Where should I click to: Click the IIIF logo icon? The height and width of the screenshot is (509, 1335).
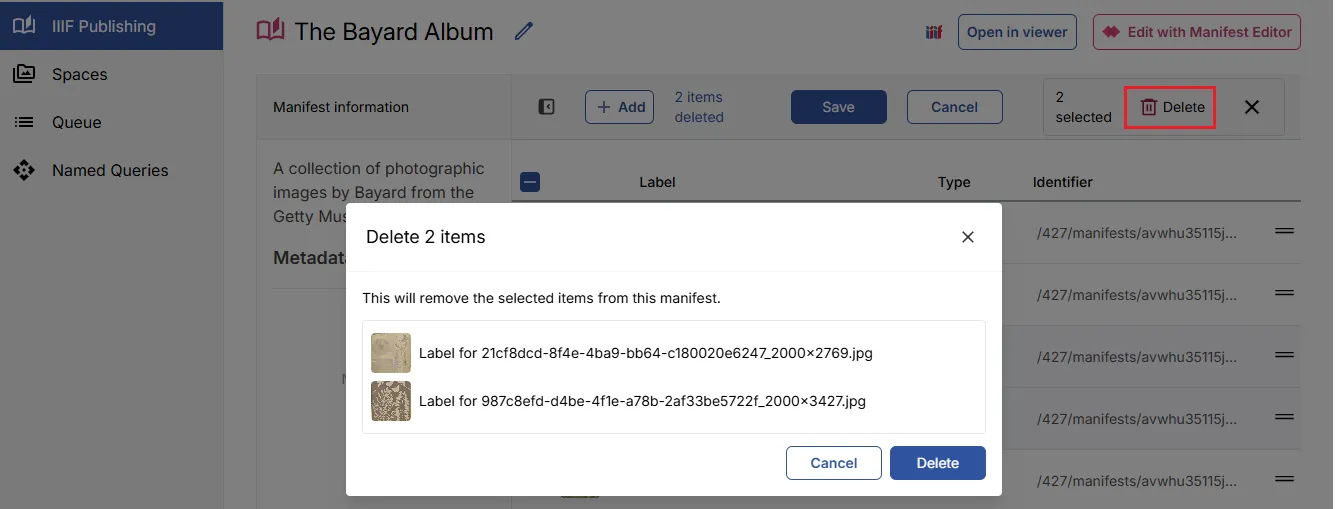[934, 32]
